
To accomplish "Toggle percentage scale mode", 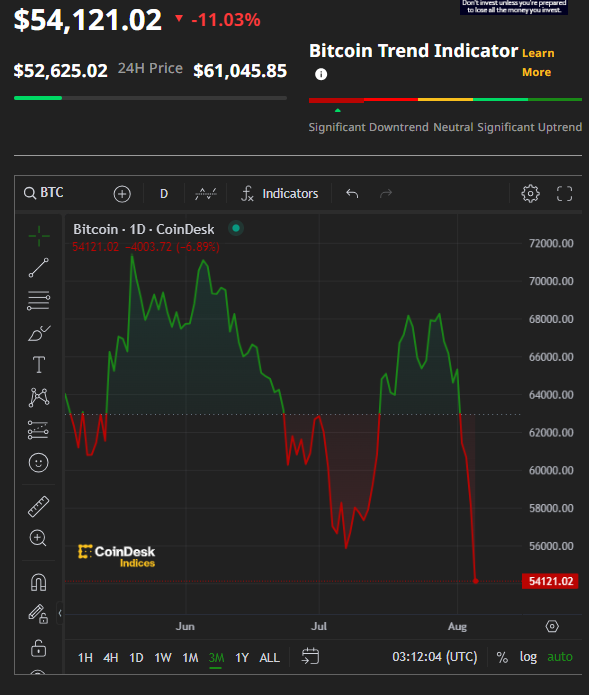I will click(502, 657).
